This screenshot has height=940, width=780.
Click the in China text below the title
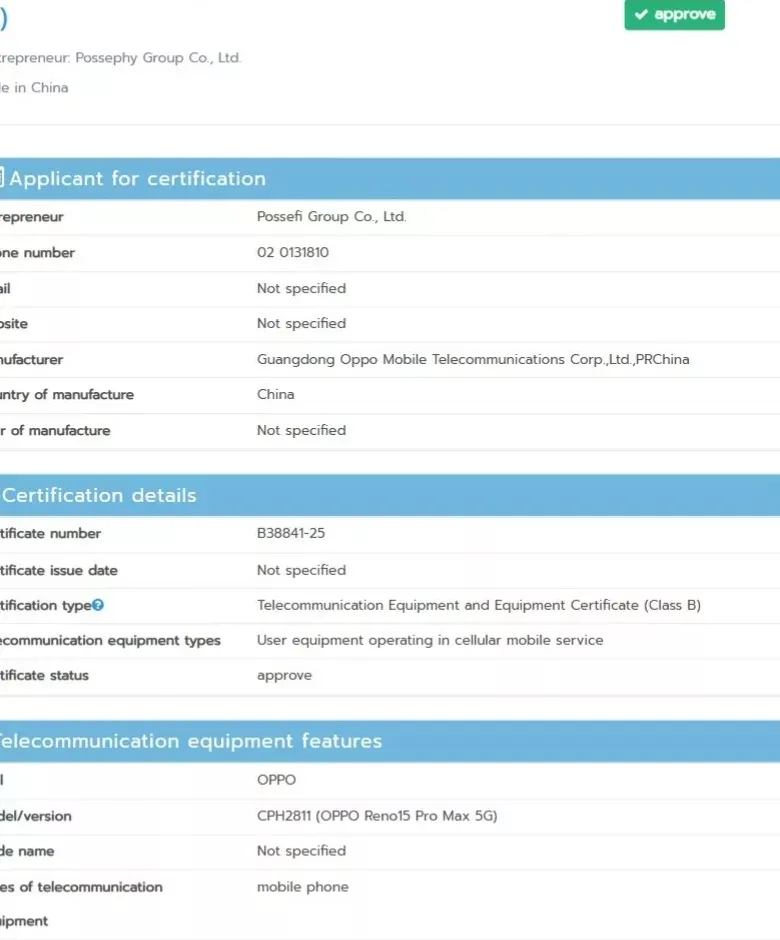click(35, 88)
